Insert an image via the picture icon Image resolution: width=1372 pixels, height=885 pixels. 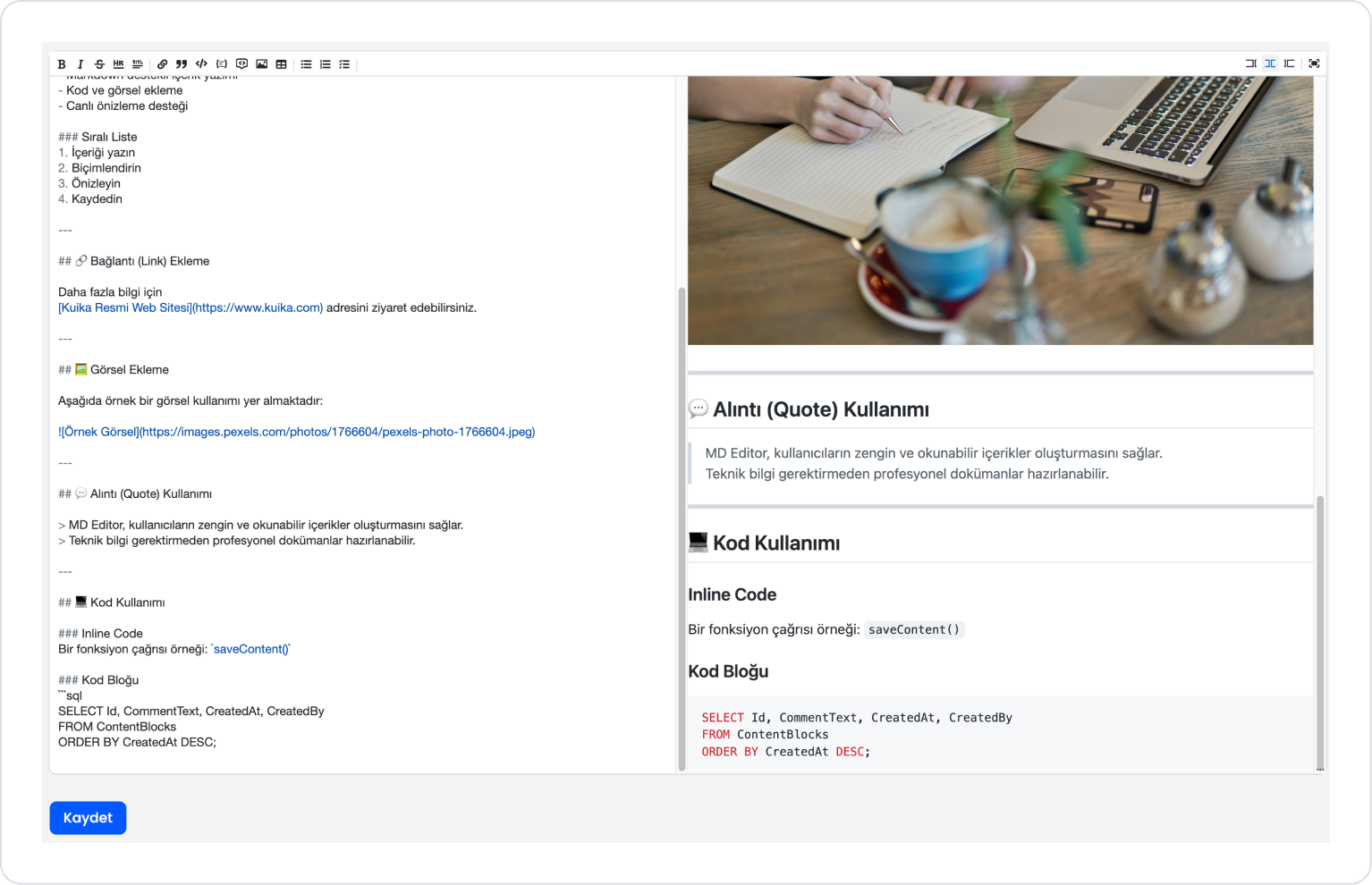[x=261, y=64]
